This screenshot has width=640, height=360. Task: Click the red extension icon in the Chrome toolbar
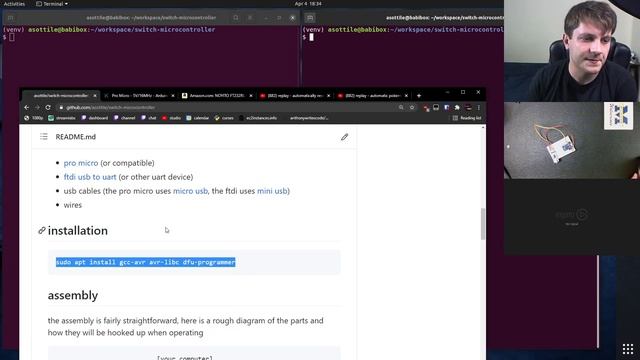426,108
